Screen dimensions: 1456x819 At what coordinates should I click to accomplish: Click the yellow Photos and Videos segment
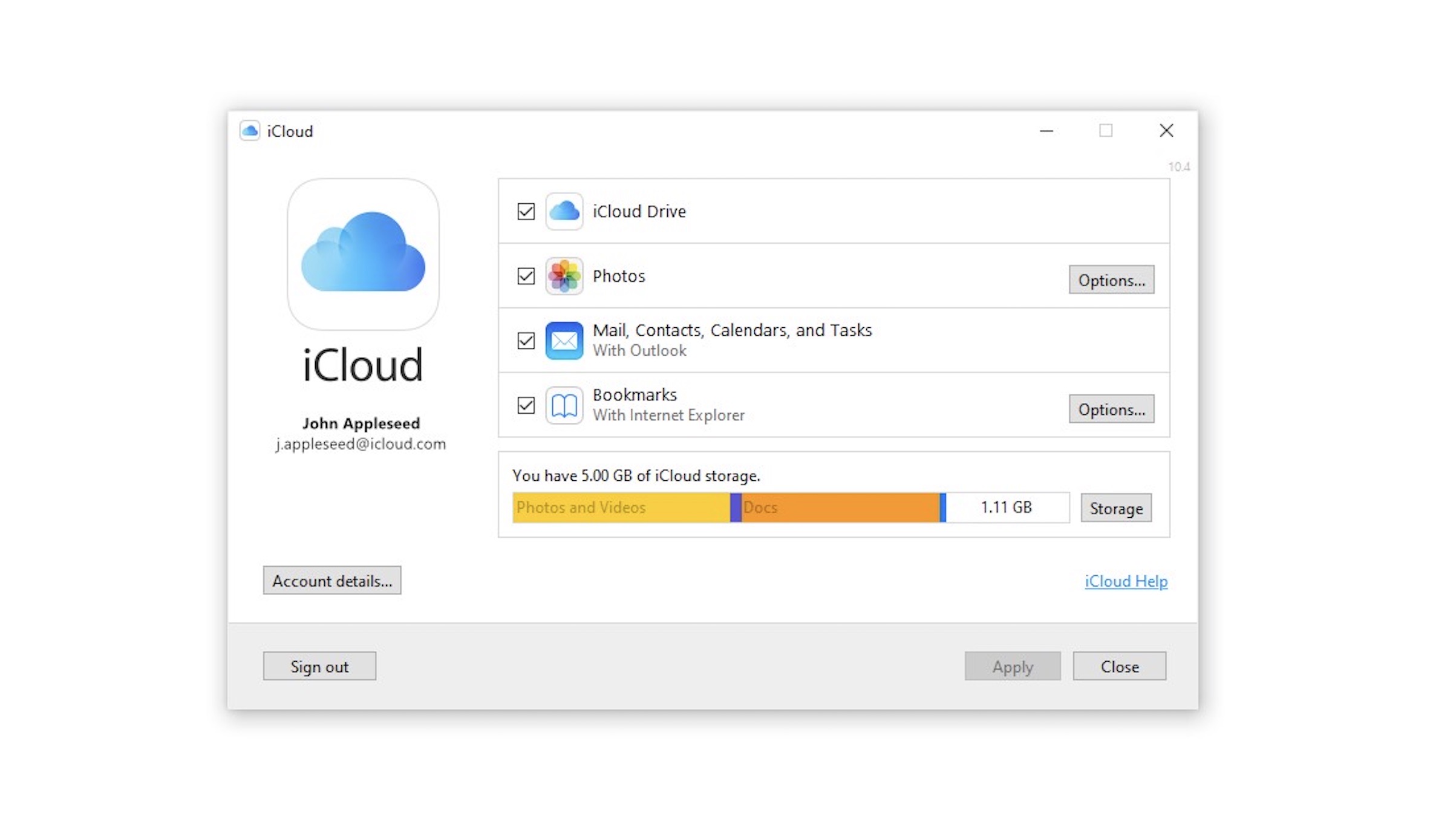click(621, 507)
